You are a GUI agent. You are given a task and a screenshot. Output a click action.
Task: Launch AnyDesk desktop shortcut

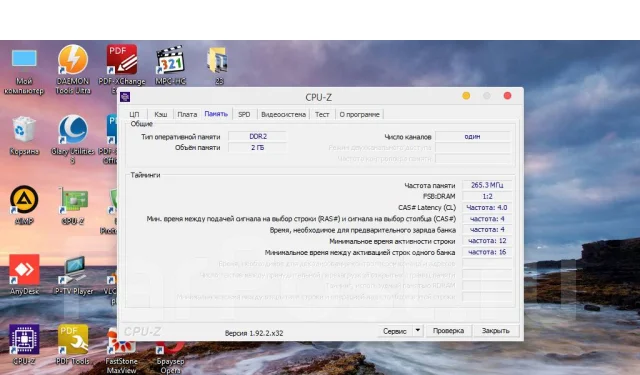(x=24, y=274)
